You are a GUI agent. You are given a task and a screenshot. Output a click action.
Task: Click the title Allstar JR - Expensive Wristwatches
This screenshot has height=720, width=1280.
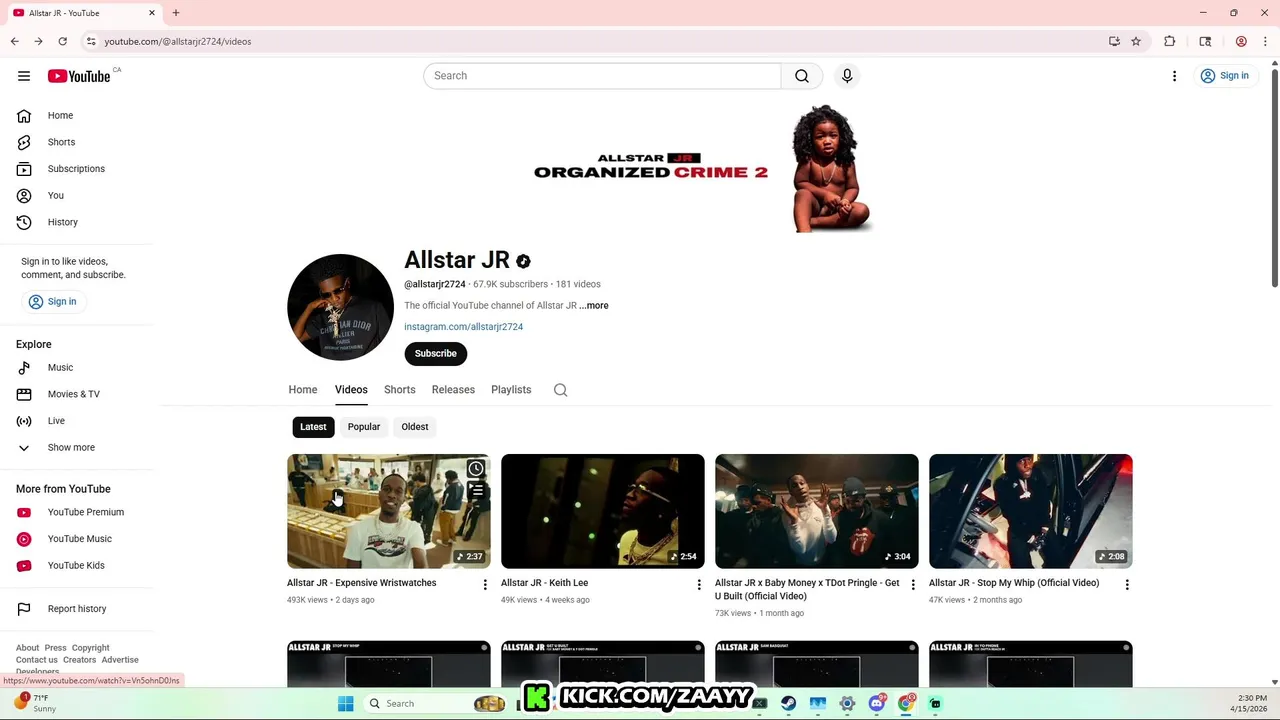pos(362,583)
